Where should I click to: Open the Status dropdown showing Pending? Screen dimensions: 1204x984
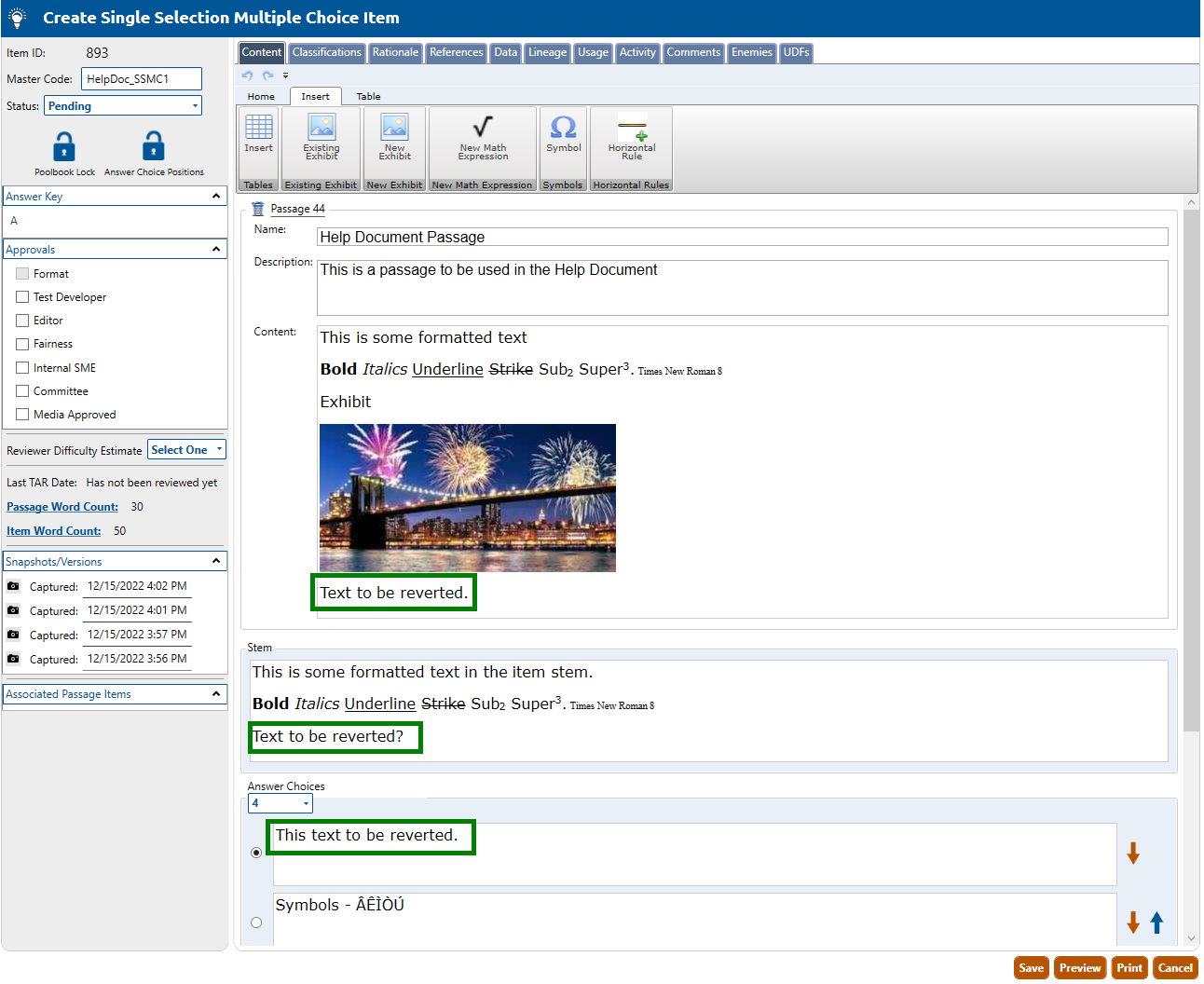click(123, 106)
